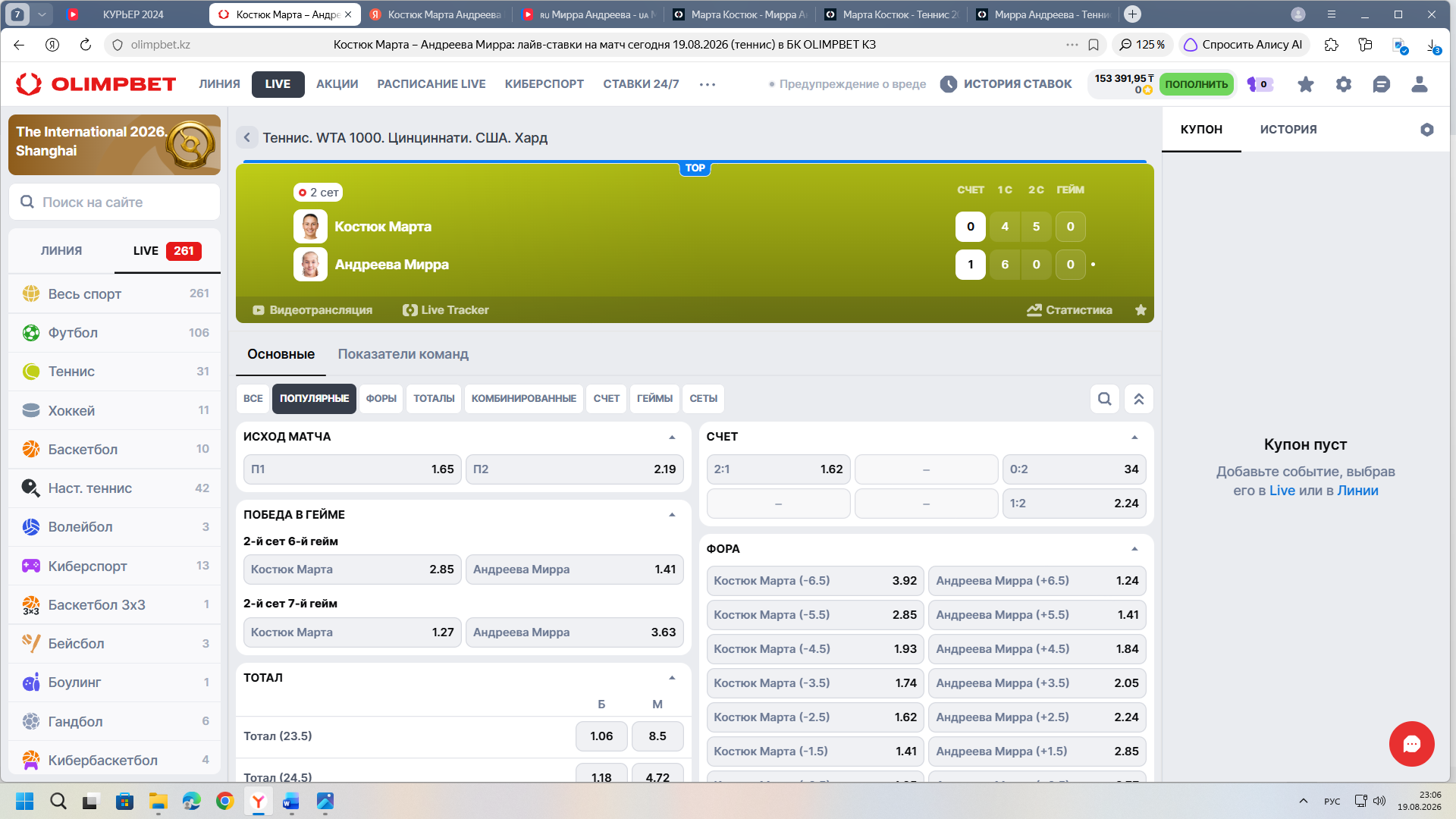Focus the Поиск на сайте search field
1456x819 pixels.
(x=115, y=202)
